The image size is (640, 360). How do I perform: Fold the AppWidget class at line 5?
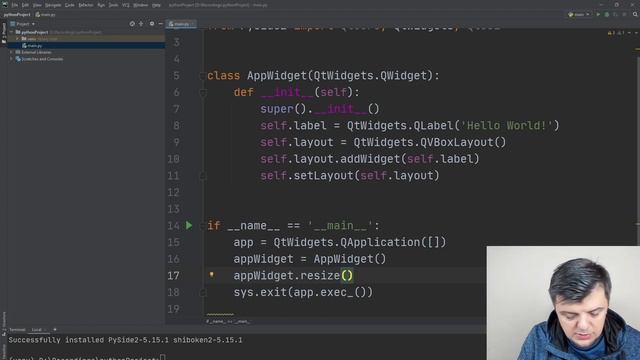click(x=202, y=76)
